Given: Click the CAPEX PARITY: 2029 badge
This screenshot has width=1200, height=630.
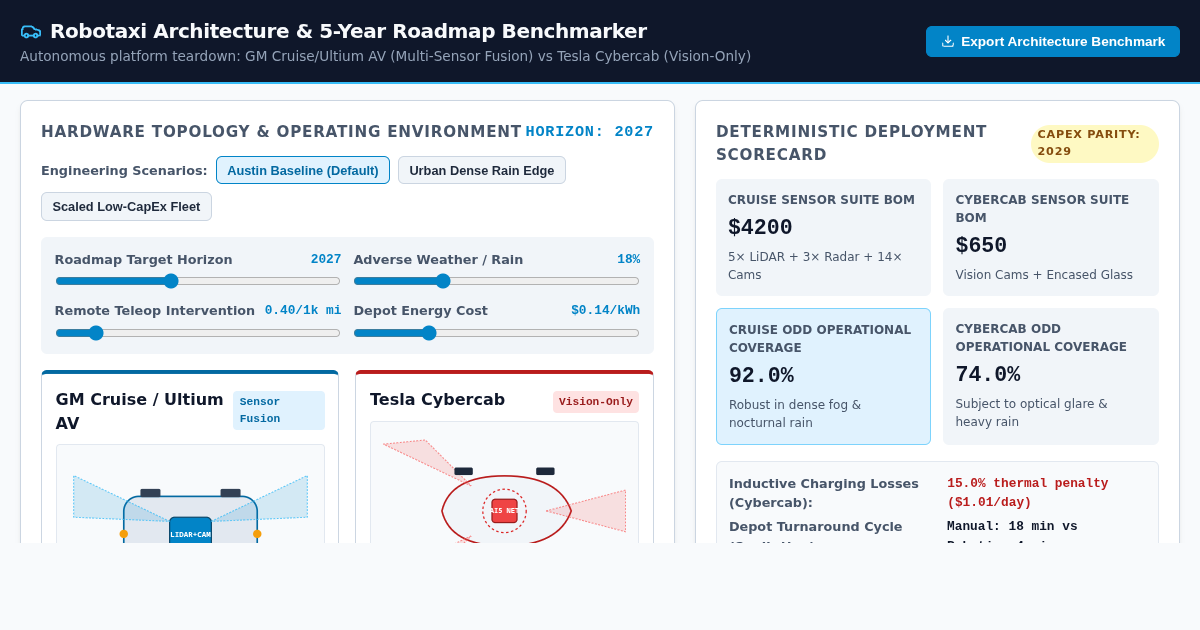Looking at the screenshot, I should click(1095, 143).
